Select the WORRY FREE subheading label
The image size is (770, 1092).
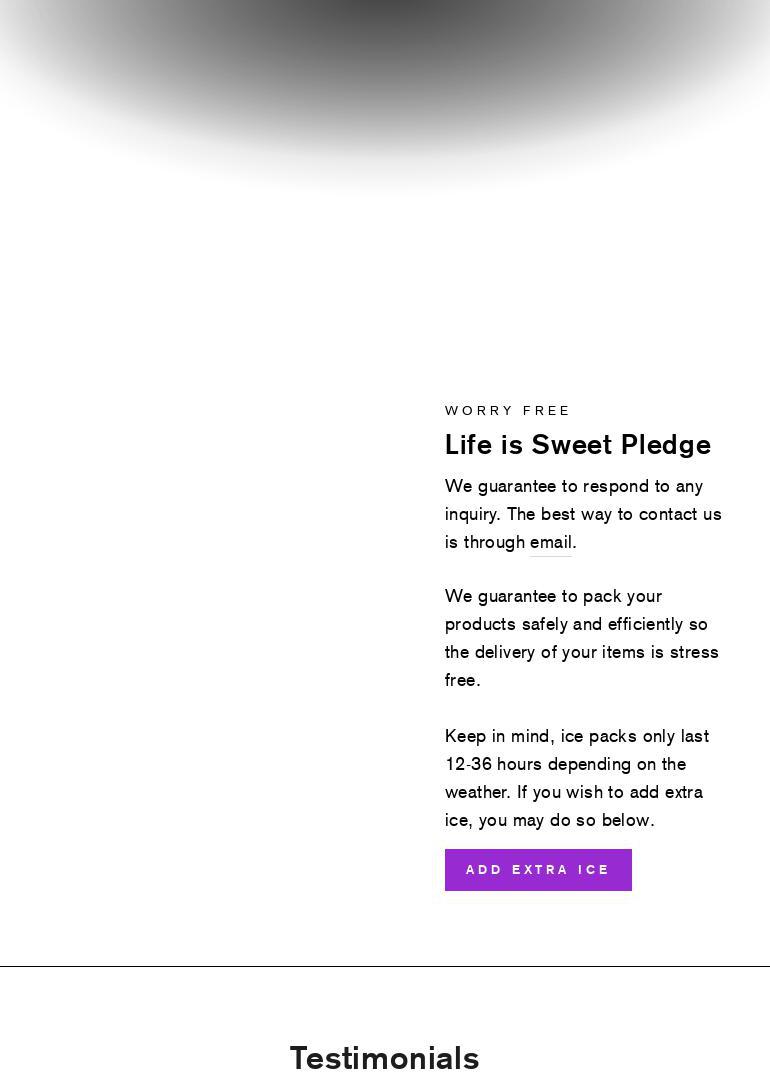click(x=507, y=411)
